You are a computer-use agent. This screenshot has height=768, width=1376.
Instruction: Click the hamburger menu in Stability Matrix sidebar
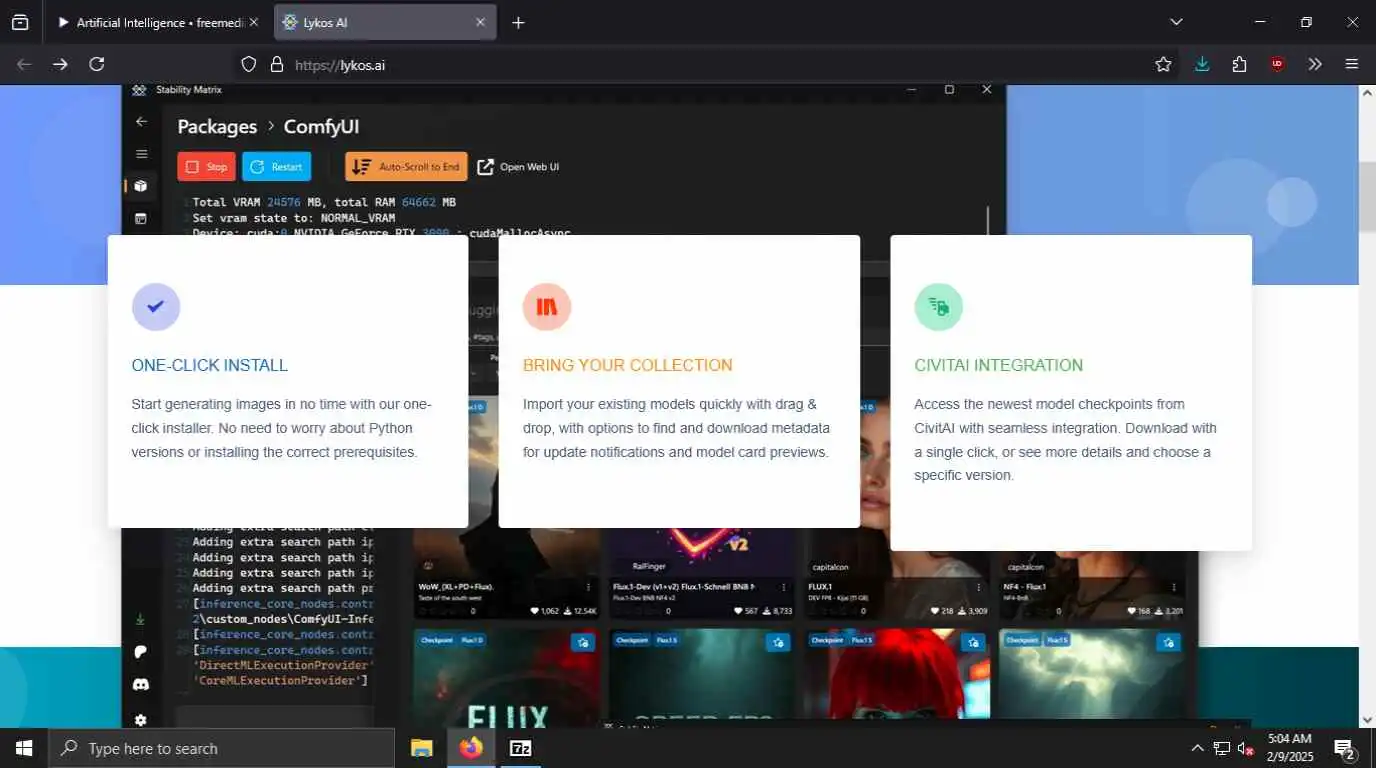(141, 154)
